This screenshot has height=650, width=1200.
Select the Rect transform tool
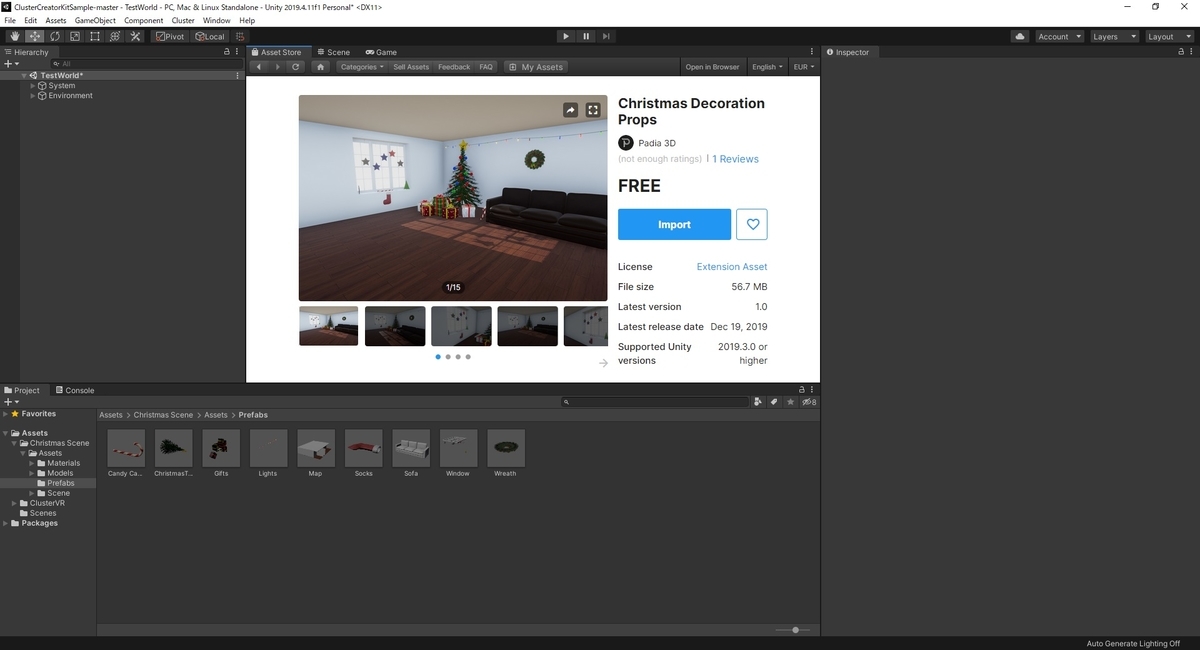(94, 36)
